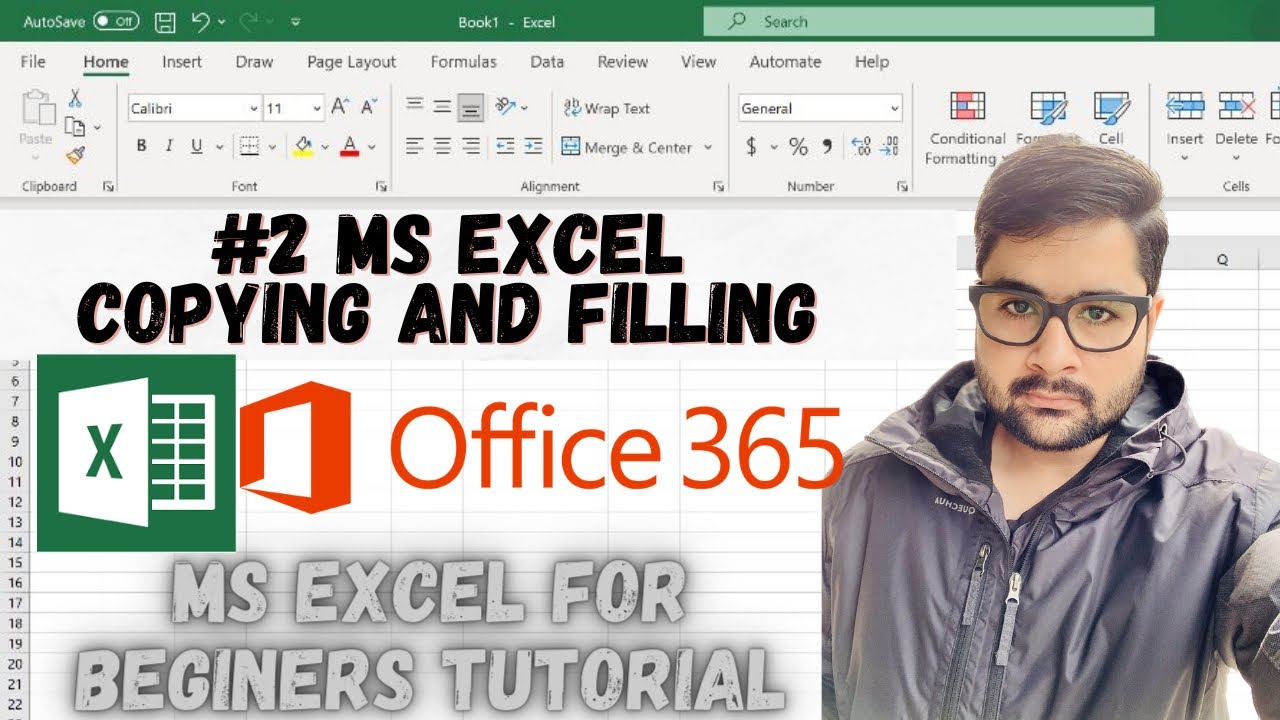Toggle the AutoSave switch

[x=116, y=21]
